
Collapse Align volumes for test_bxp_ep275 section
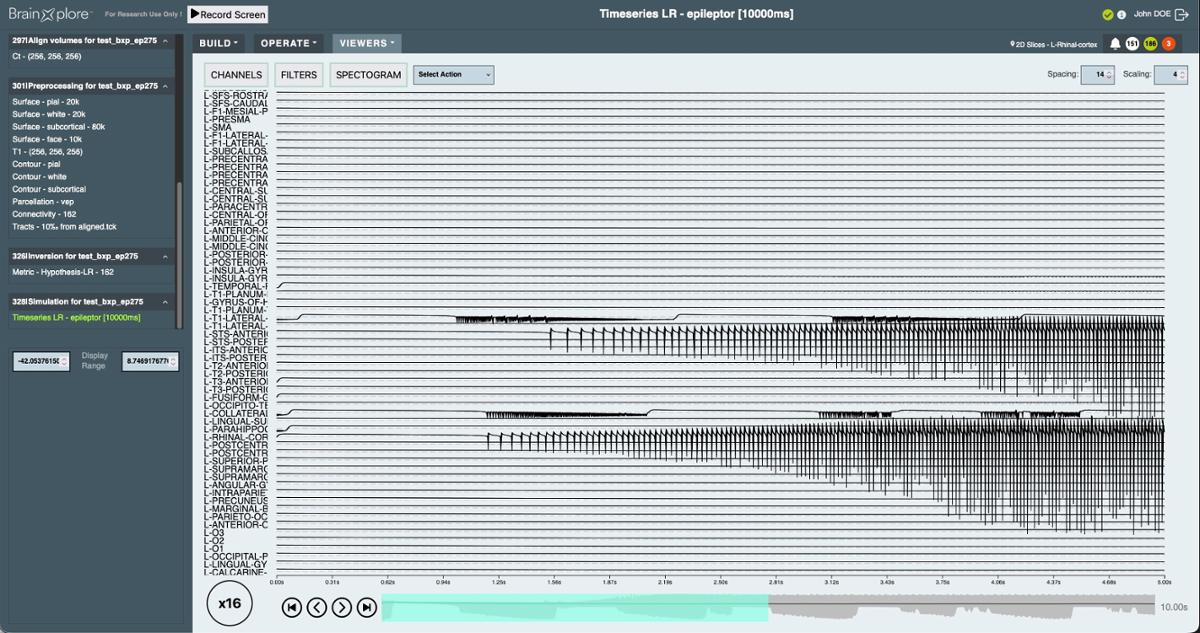tap(165, 41)
